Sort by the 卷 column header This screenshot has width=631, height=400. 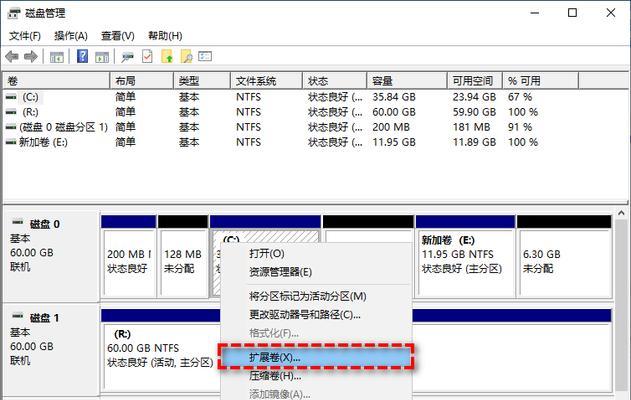[56, 81]
